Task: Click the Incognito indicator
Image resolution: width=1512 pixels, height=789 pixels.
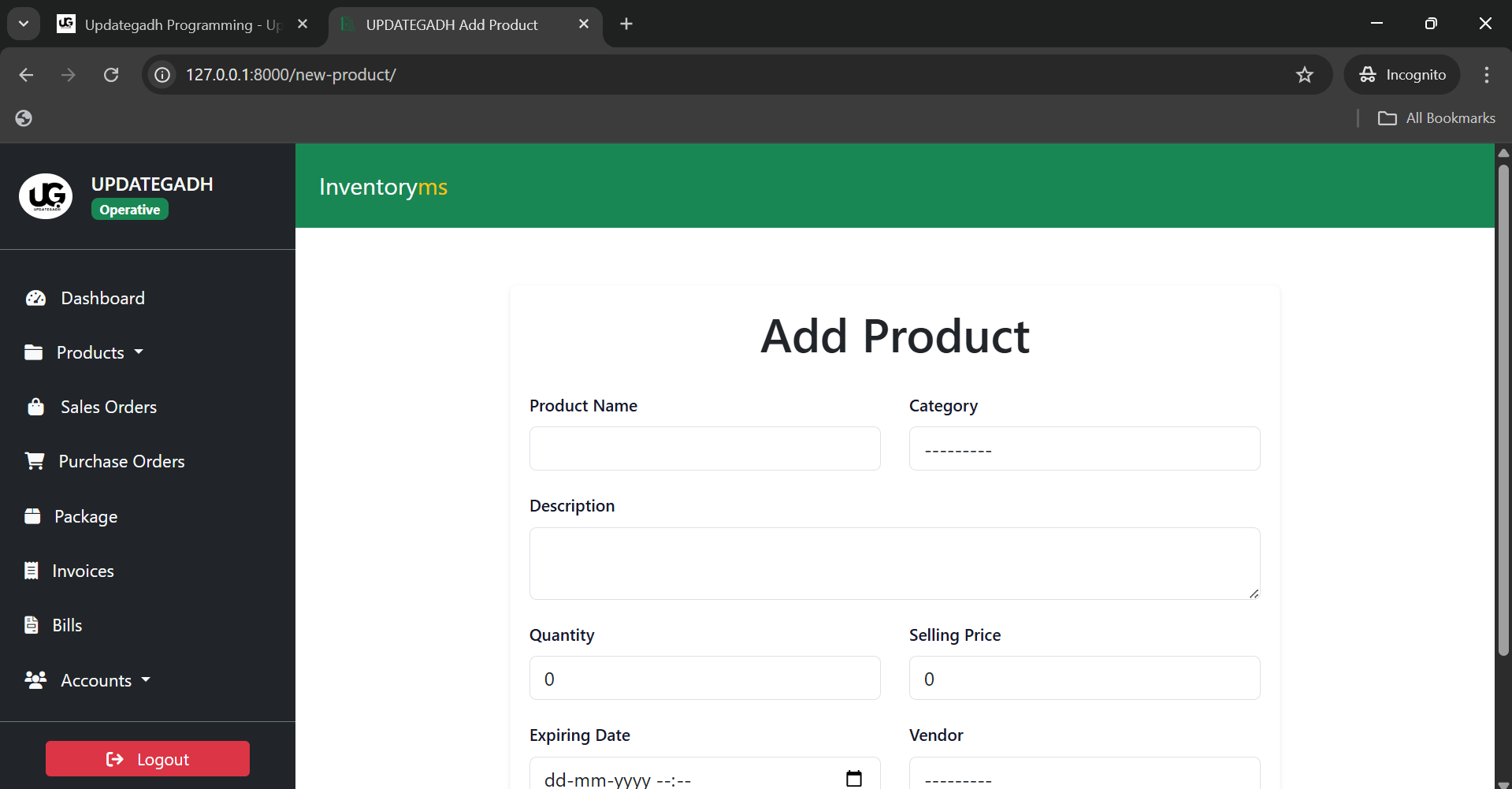Action: [1402, 75]
